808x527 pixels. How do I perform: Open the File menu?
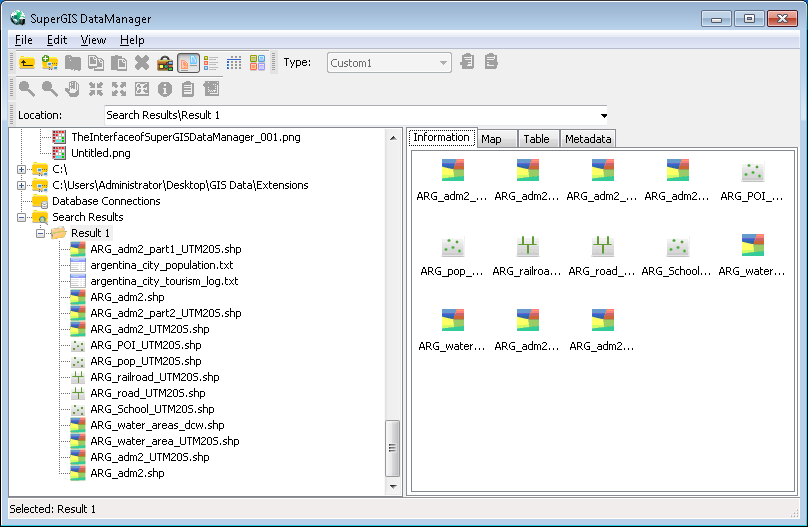point(23,40)
